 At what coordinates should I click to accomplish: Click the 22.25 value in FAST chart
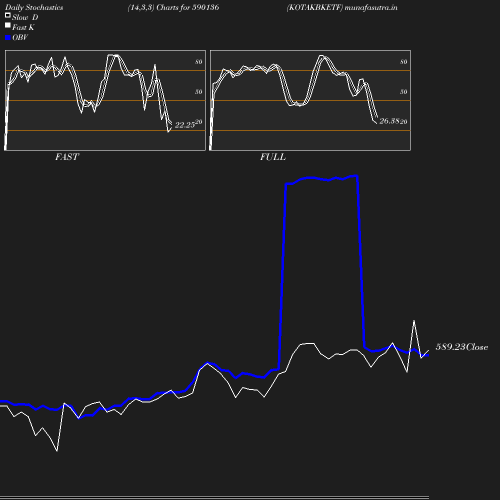tap(185, 125)
